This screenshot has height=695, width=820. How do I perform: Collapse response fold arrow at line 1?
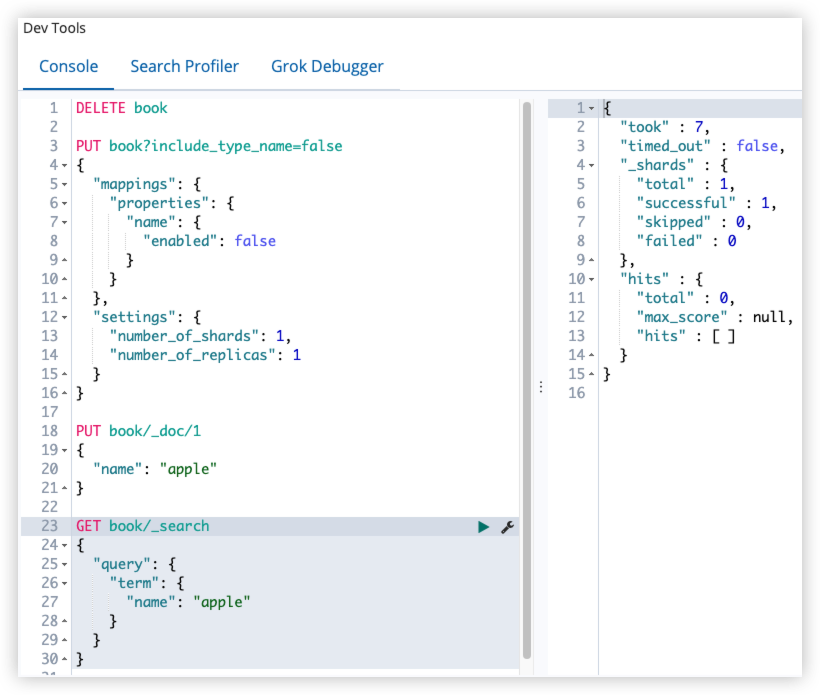click(591, 109)
